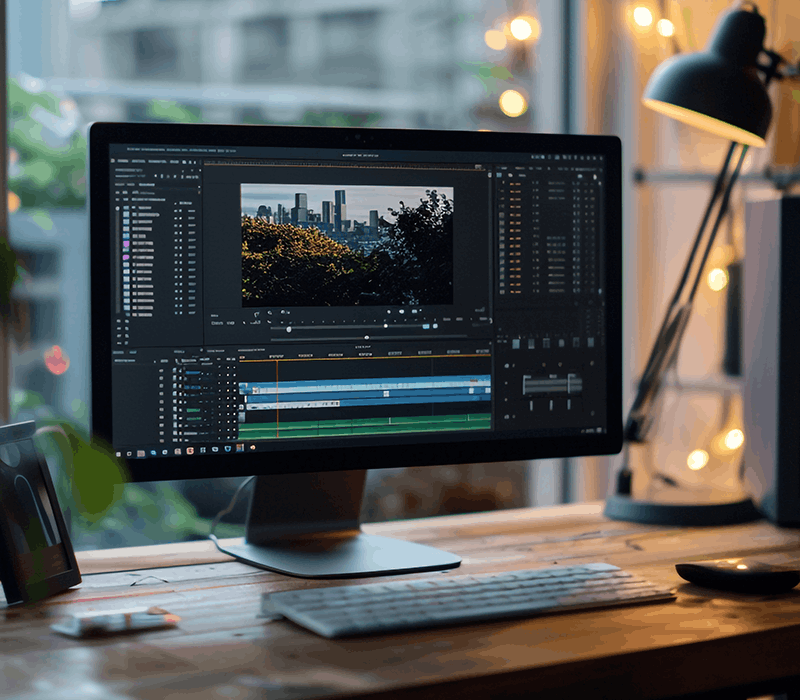Click the orange square app icon in taskbar

click(x=190, y=451)
